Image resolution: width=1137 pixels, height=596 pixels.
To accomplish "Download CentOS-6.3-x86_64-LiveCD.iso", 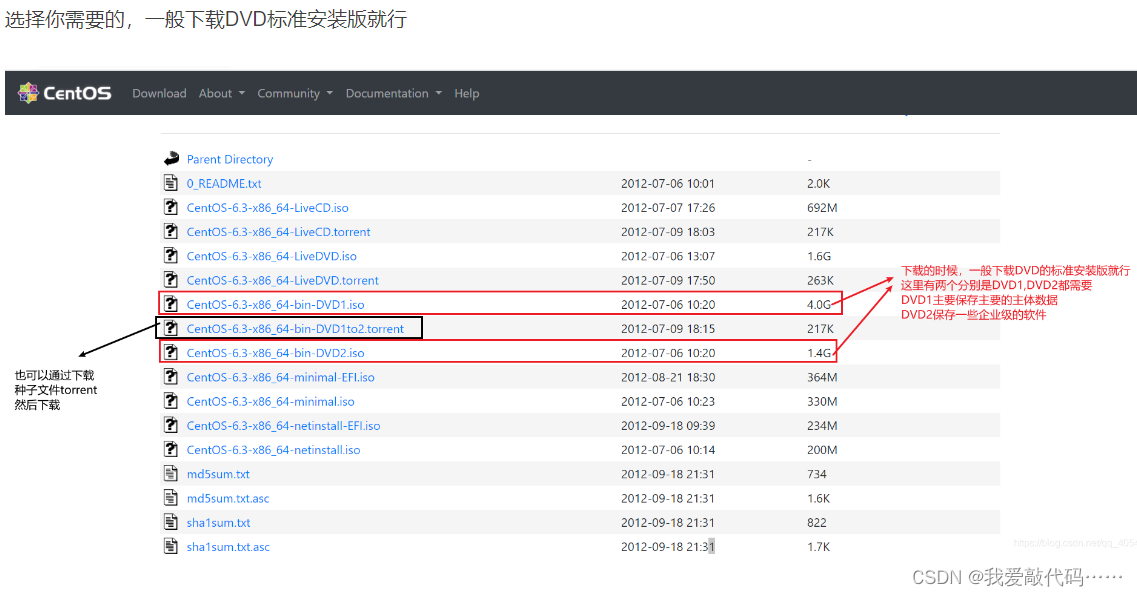I will (x=268, y=207).
